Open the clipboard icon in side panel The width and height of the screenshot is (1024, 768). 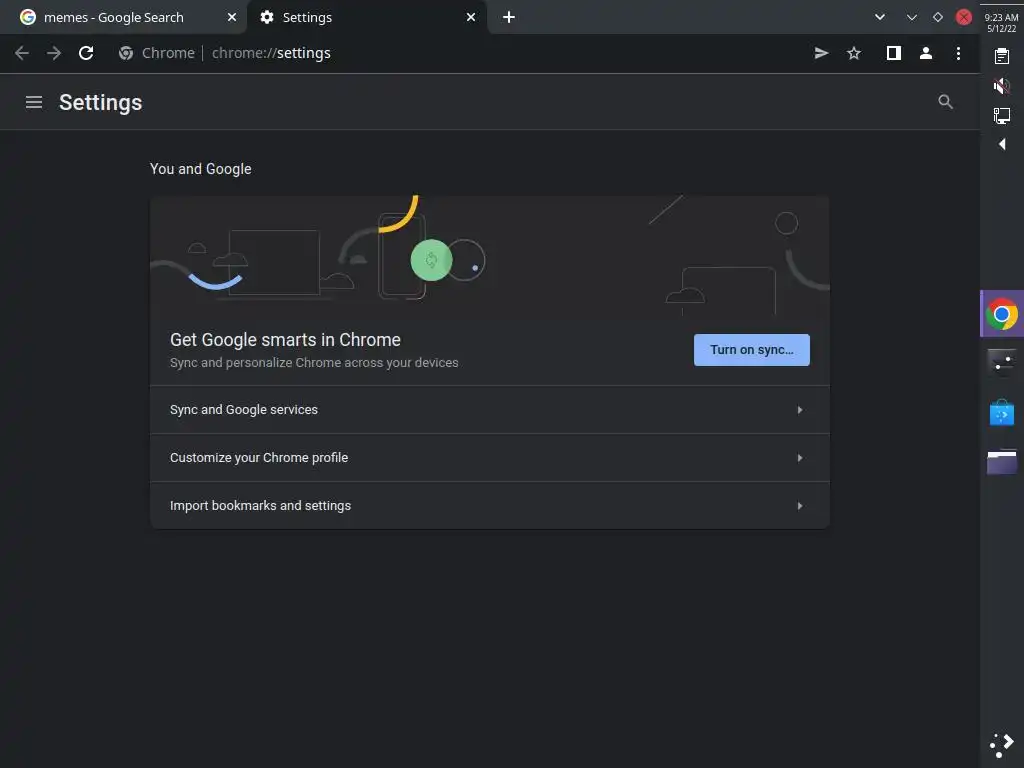click(x=1002, y=56)
